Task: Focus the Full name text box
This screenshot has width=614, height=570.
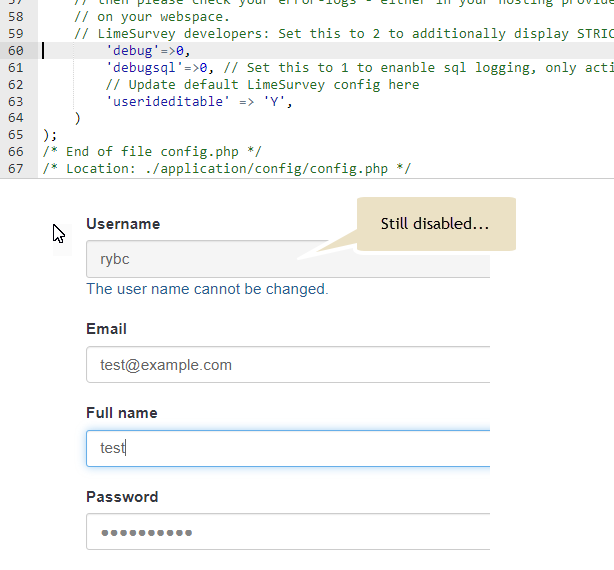Action: (288, 448)
